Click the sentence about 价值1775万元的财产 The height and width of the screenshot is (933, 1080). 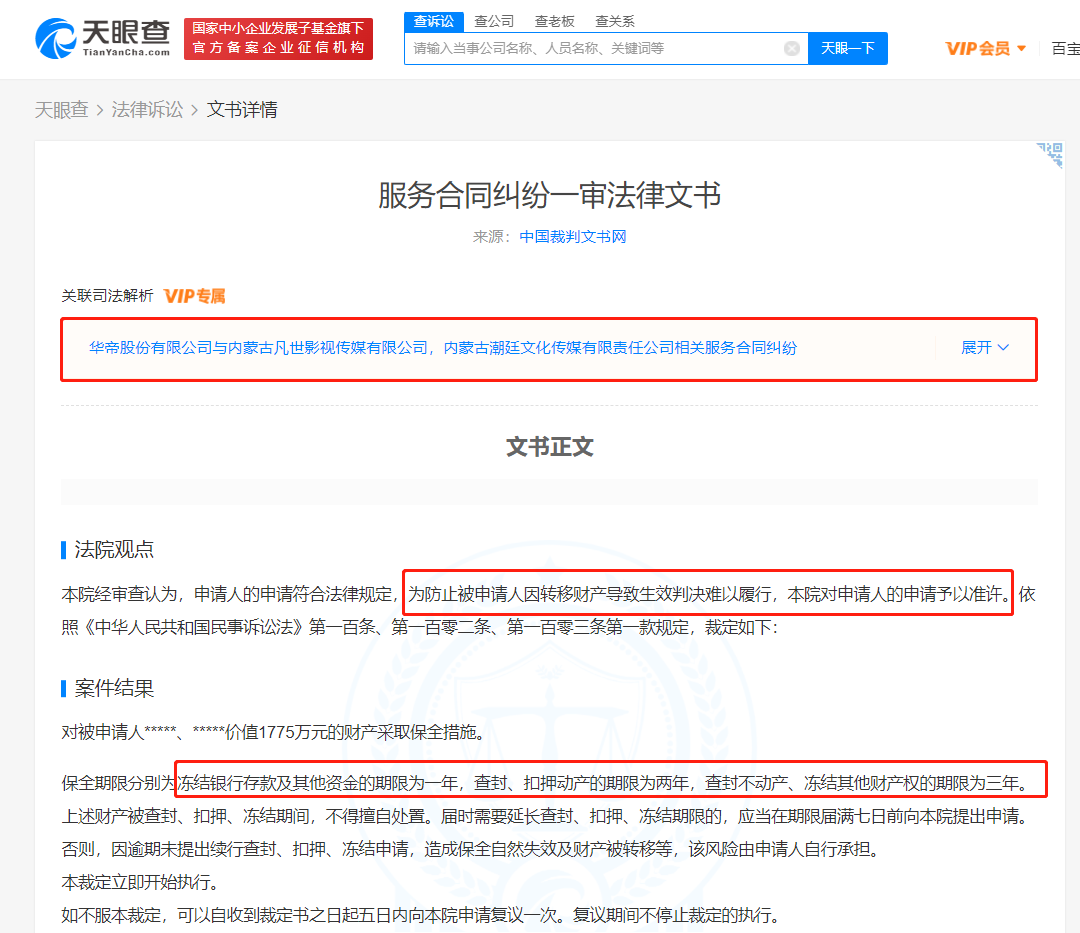[273, 732]
